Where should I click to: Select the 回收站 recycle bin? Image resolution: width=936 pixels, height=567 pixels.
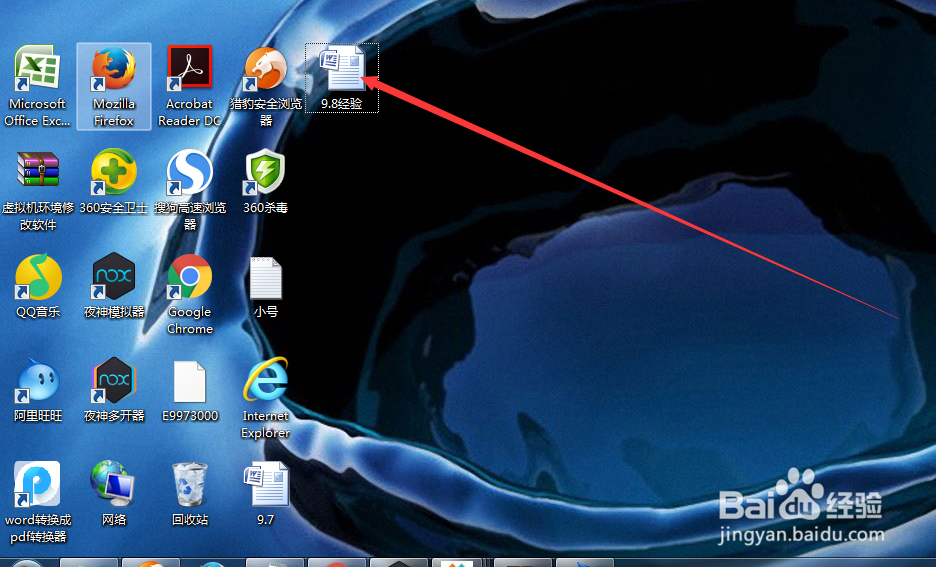tap(190, 493)
